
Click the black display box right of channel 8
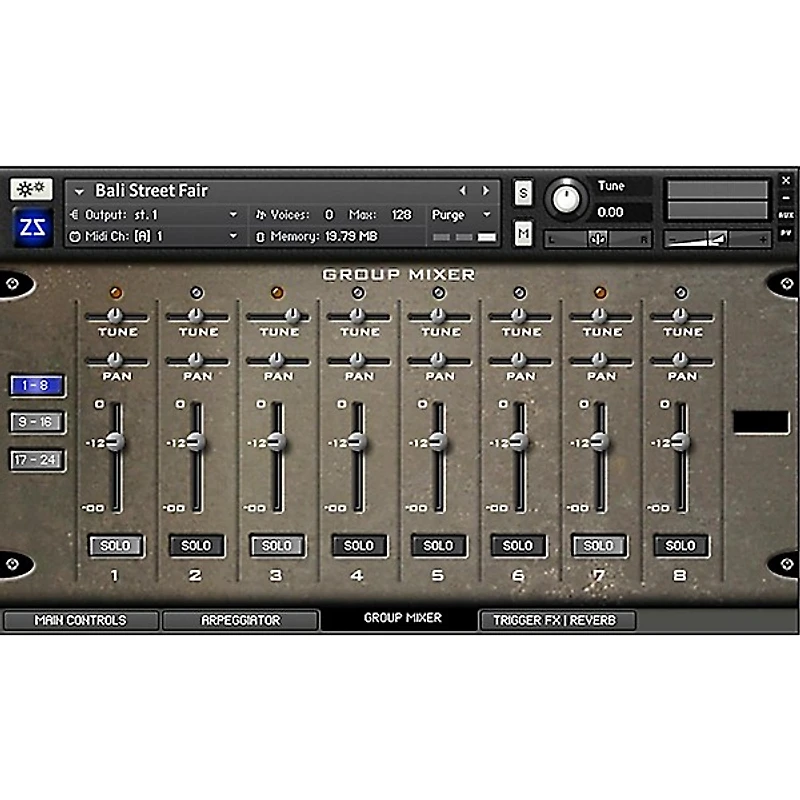(761, 422)
